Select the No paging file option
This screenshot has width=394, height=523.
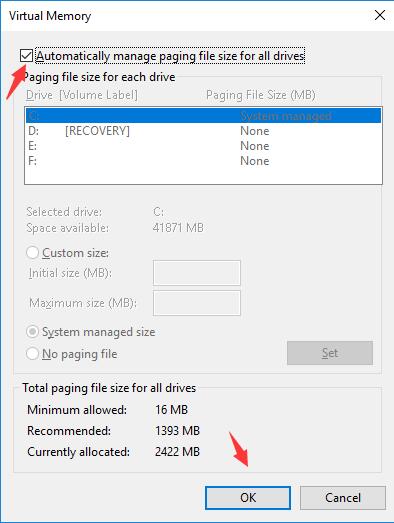pos(32,354)
